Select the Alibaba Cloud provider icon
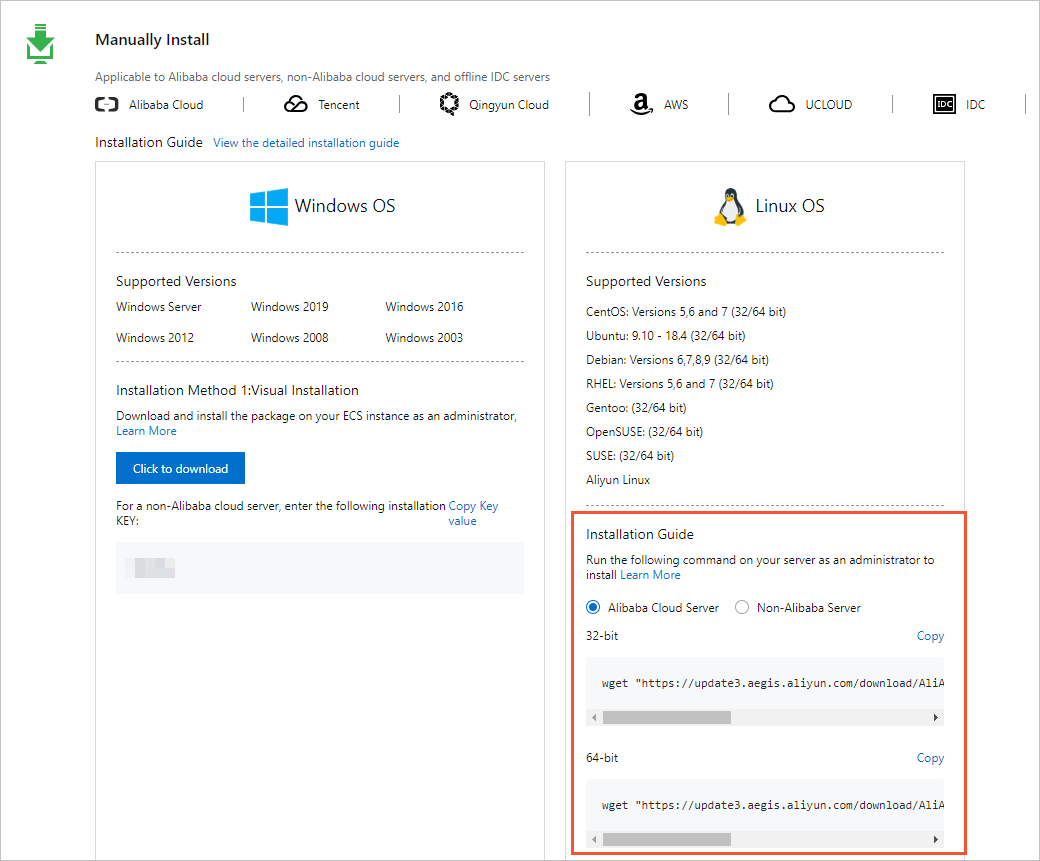 [x=106, y=105]
